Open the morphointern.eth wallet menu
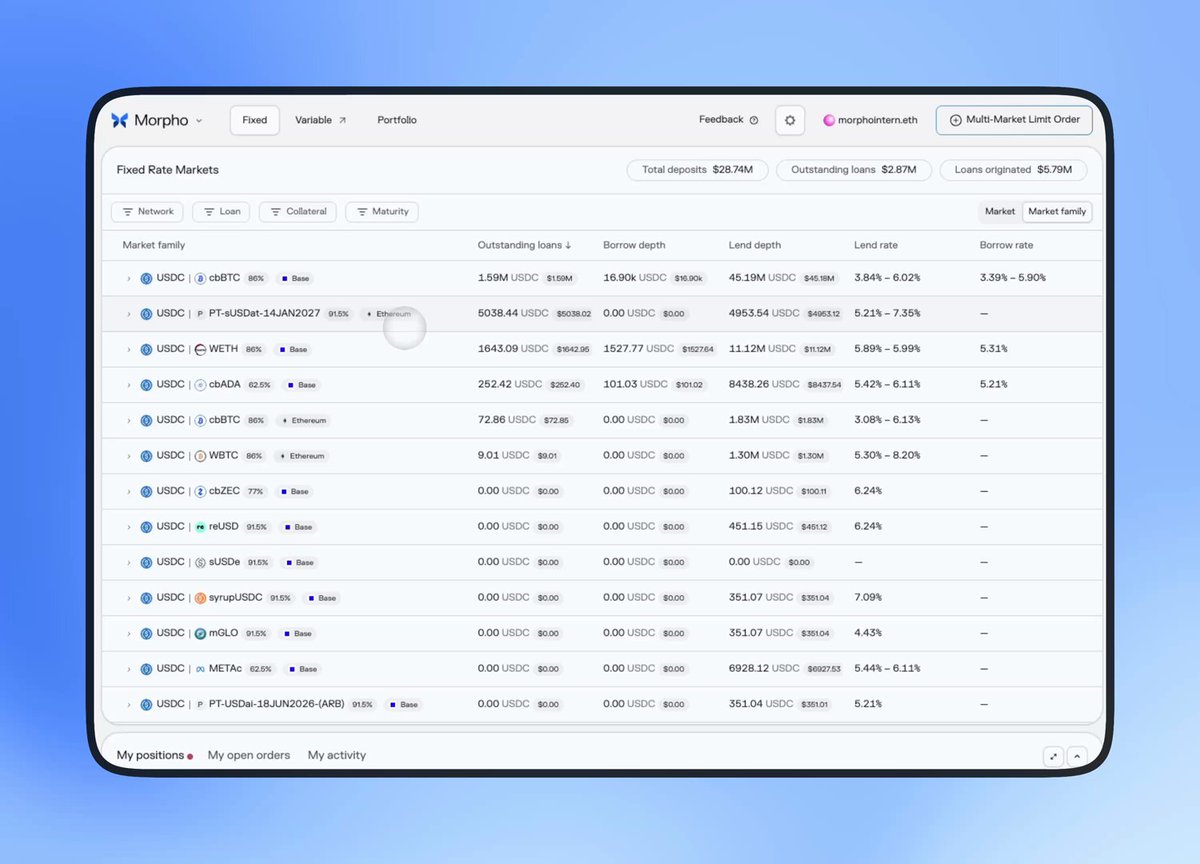The height and width of the screenshot is (864, 1200). pos(870,120)
